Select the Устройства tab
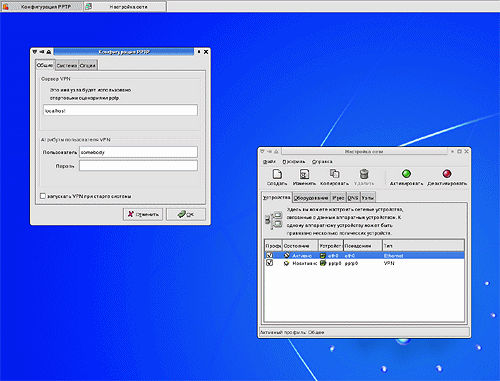Screen dimensions: 500x381 [x=276, y=197]
